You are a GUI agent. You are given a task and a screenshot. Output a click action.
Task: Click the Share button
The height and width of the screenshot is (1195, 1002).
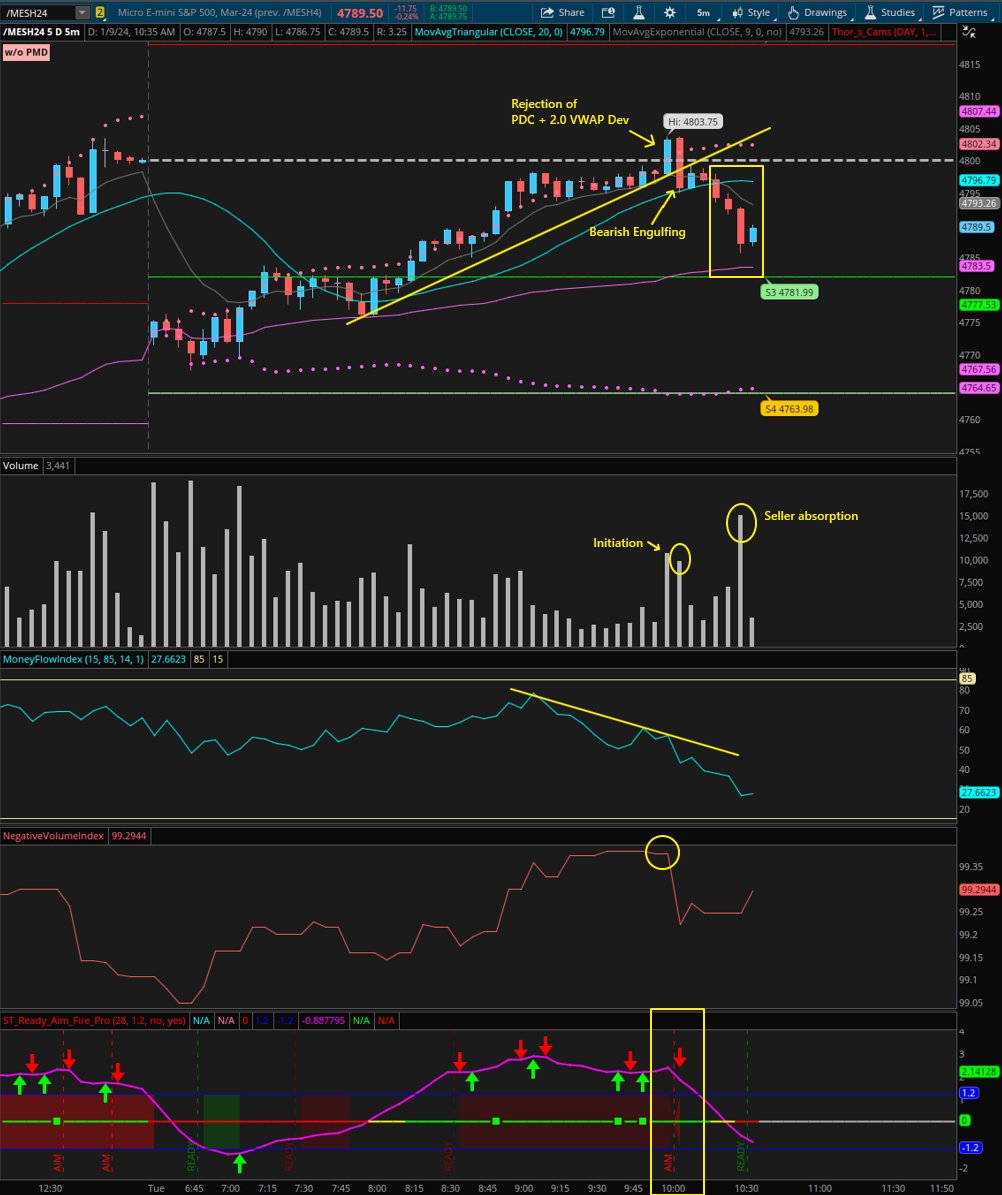point(562,12)
